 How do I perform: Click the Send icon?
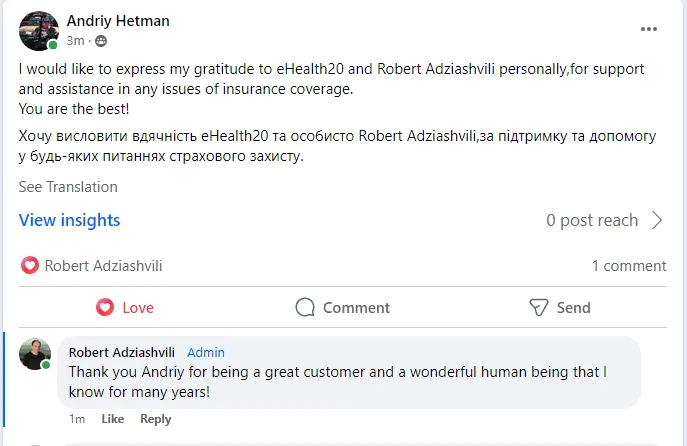(539, 307)
